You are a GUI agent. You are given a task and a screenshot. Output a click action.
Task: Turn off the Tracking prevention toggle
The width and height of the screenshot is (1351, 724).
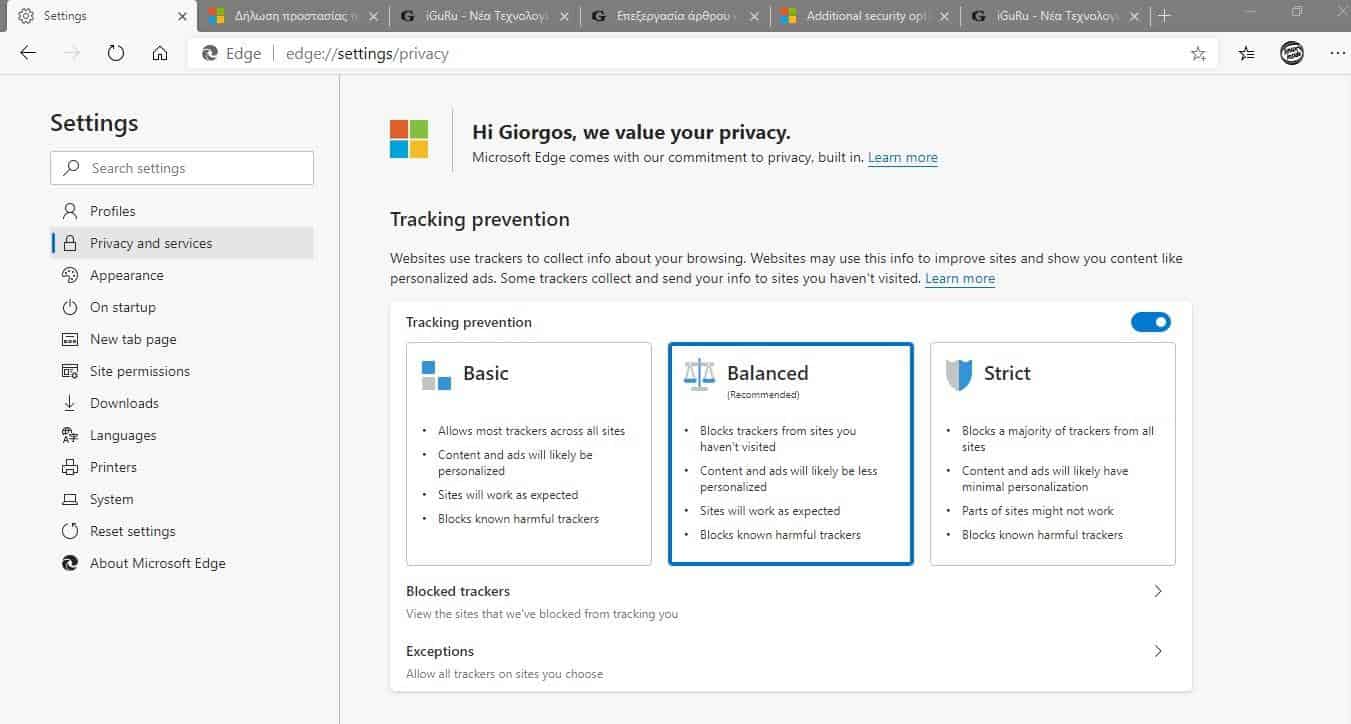pyautogui.click(x=1151, y=322)
